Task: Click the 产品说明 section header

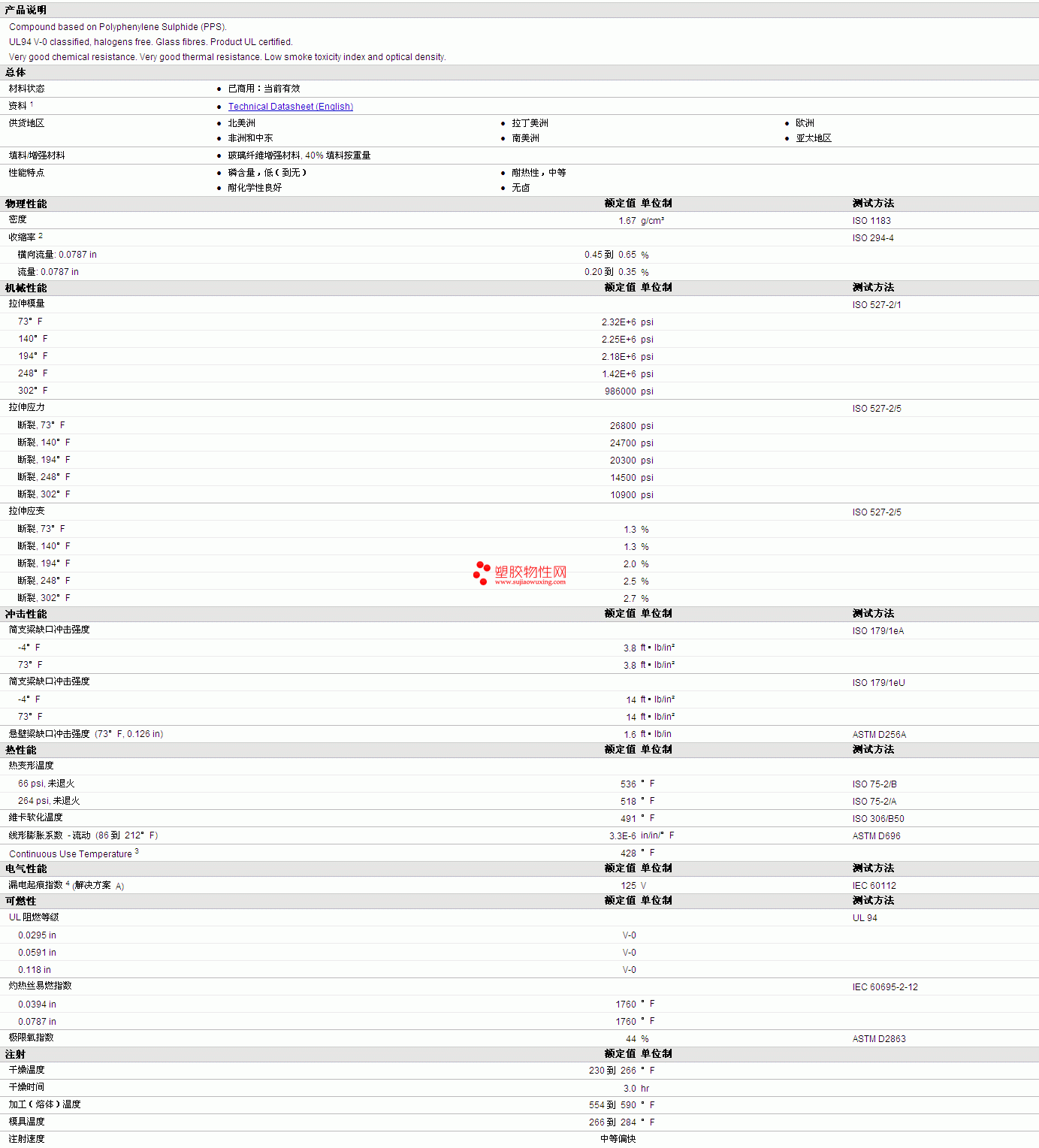Action: point(26,10)
